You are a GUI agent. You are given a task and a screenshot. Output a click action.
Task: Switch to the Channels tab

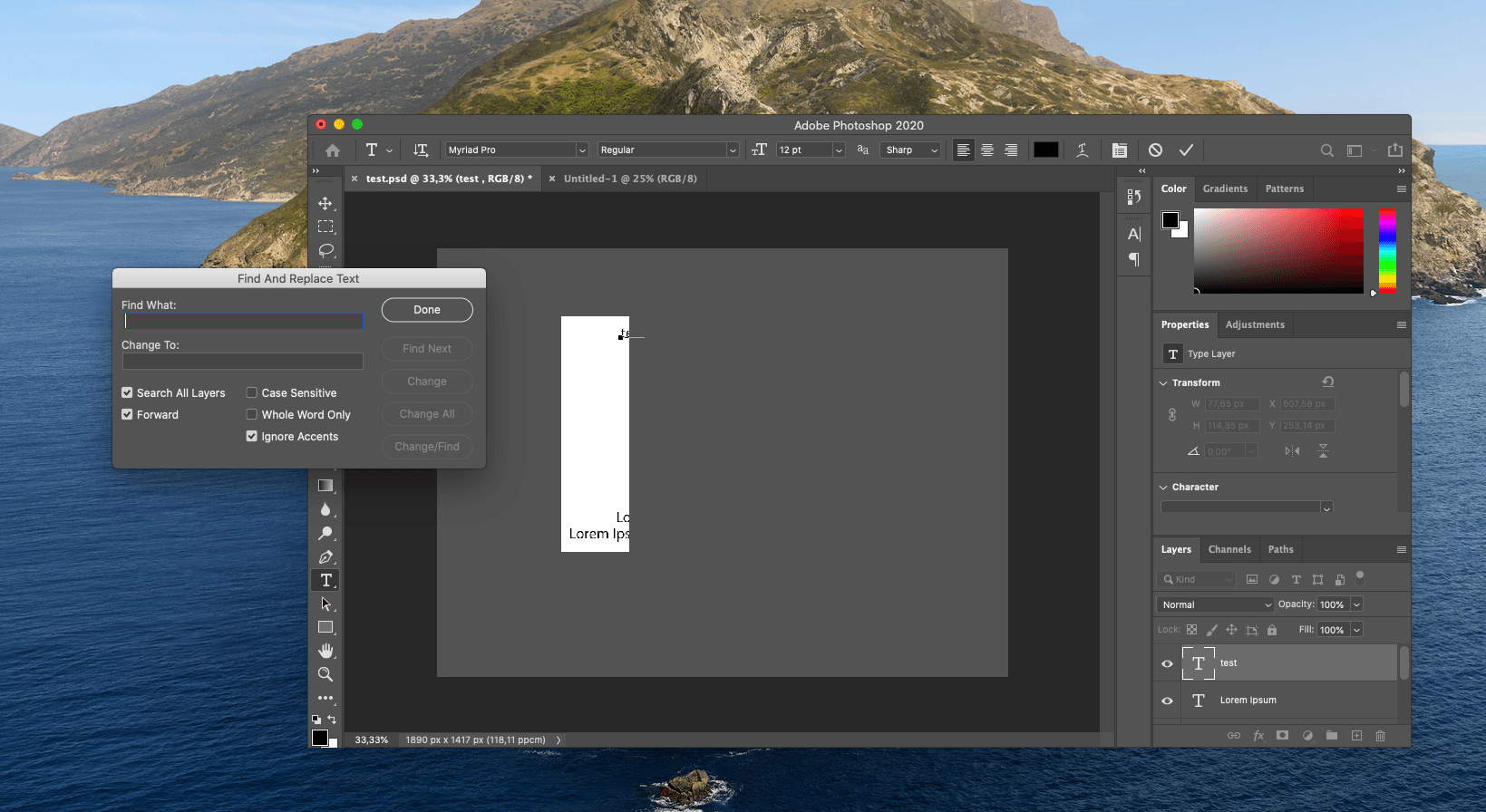[1229, 549]
